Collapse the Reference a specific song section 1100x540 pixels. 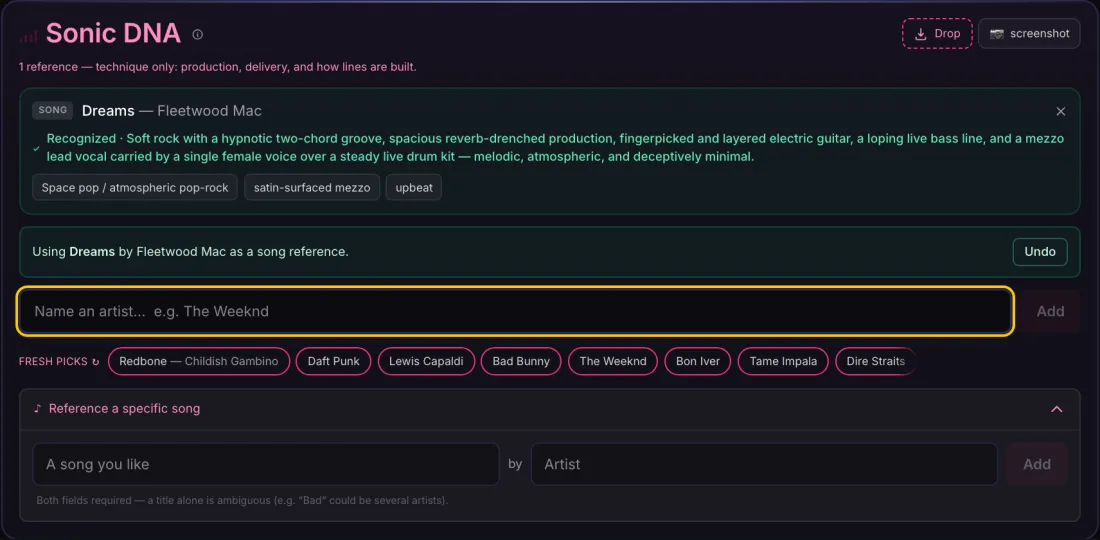[1056, 409]
